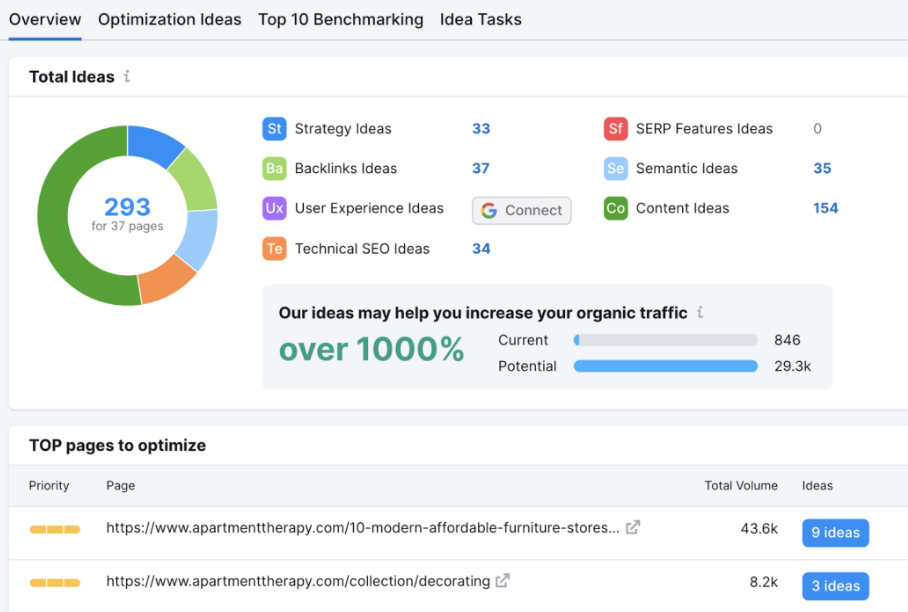Click the Strategy Ideas 'St' icon
This screenshot has height=612, width=908.
point(274,129)
